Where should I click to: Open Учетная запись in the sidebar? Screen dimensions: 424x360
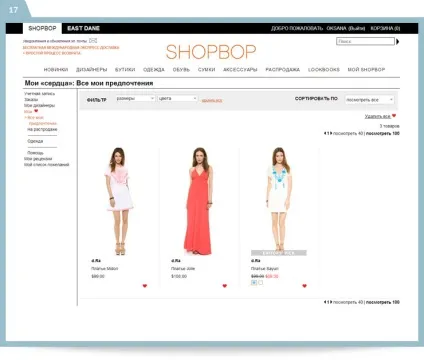tap(39, 94)
